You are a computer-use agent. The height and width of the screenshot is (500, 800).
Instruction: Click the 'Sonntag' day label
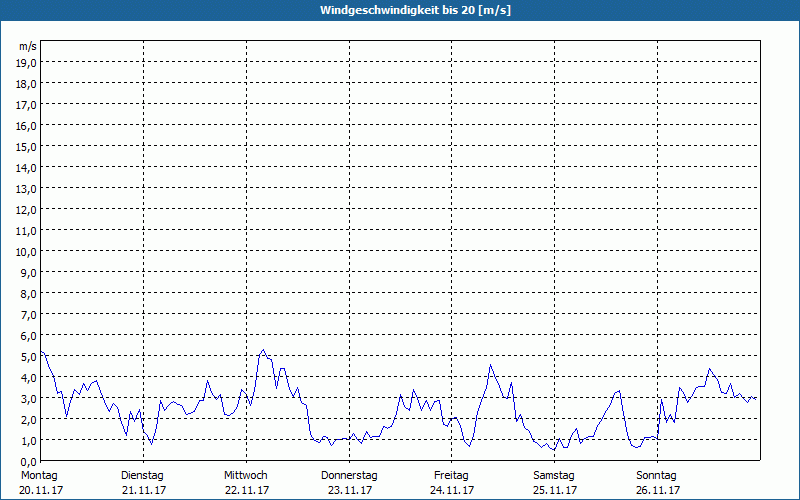point(657,476)
